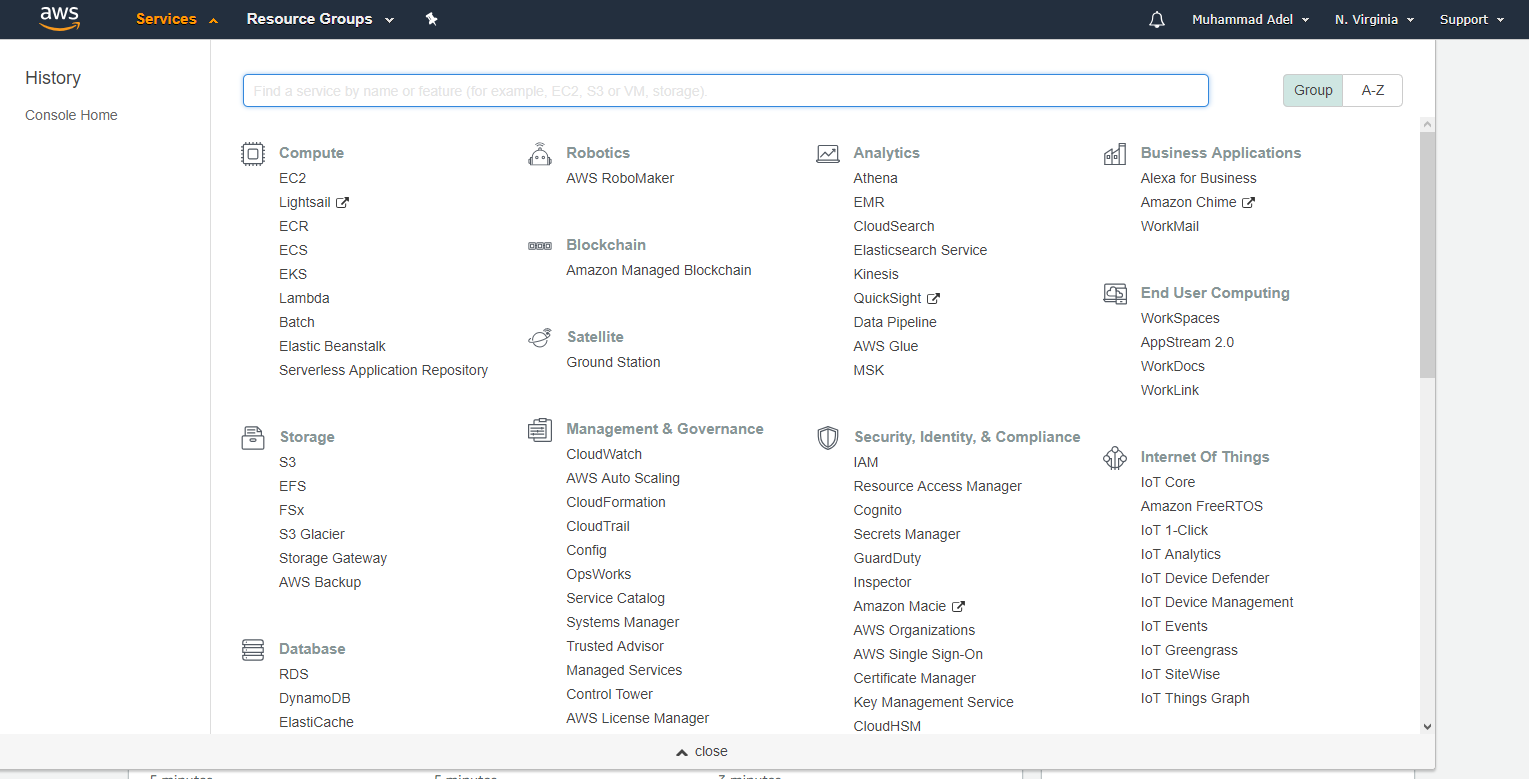Open AppStream 2.0
This screenshot has height=779, width=1529.
[x=1187, y=342]
